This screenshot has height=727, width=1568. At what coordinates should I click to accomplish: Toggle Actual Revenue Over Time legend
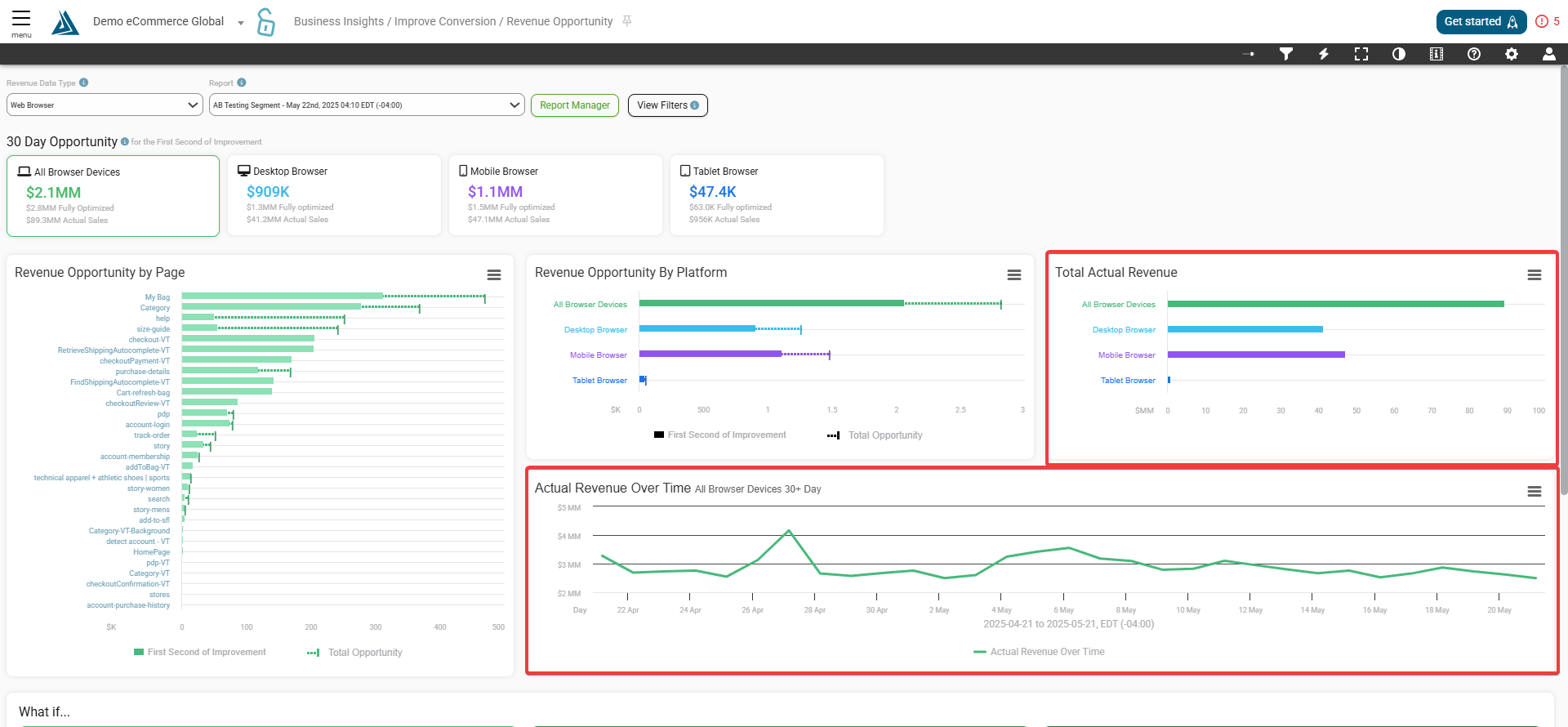1039,651
